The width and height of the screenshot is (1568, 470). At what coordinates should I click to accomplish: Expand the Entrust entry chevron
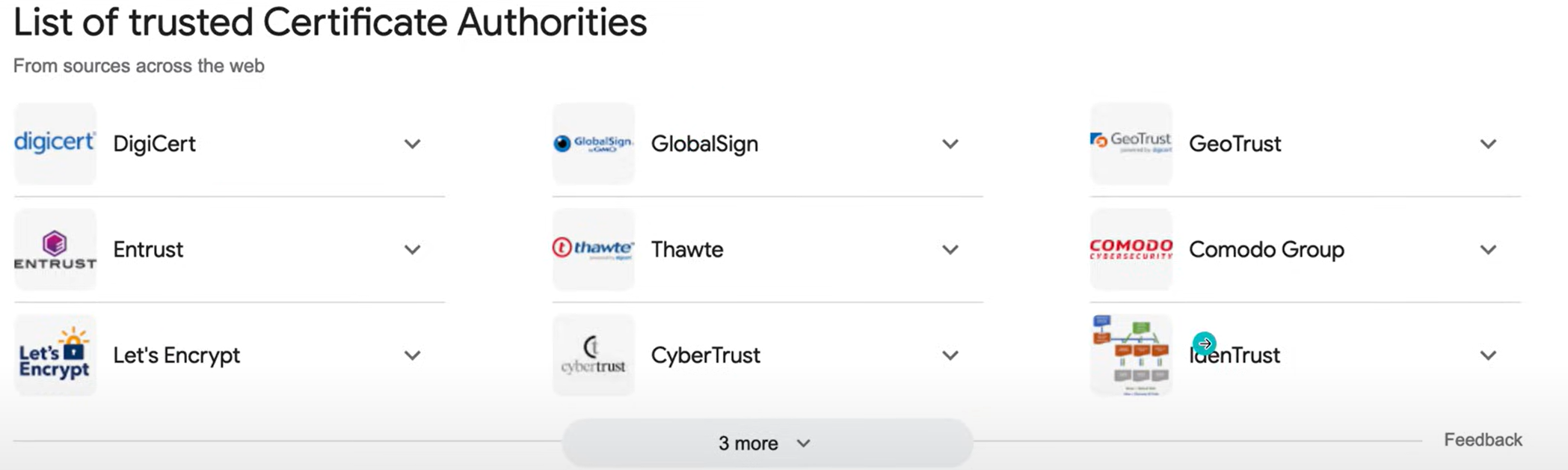[x=412, y=249]
